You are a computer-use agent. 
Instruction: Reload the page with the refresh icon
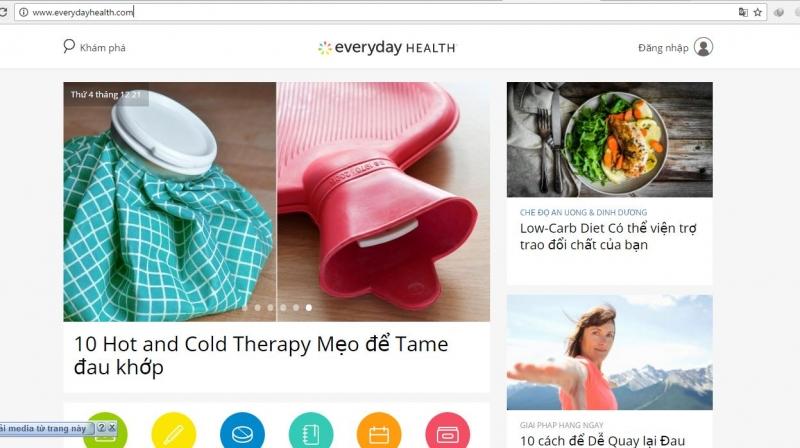3,12
